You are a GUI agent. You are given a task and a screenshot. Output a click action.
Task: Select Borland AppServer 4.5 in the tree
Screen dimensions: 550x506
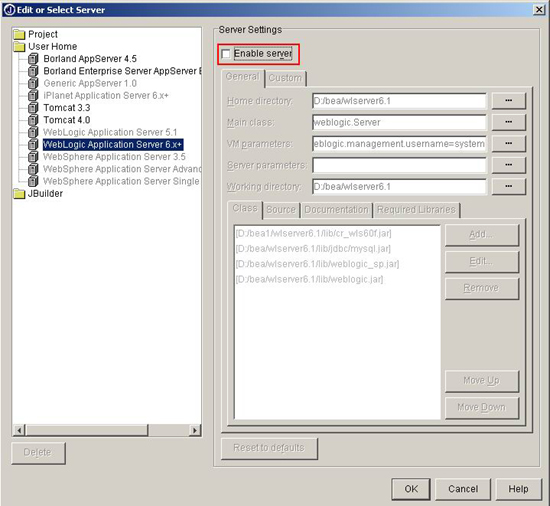coord(90,59)
